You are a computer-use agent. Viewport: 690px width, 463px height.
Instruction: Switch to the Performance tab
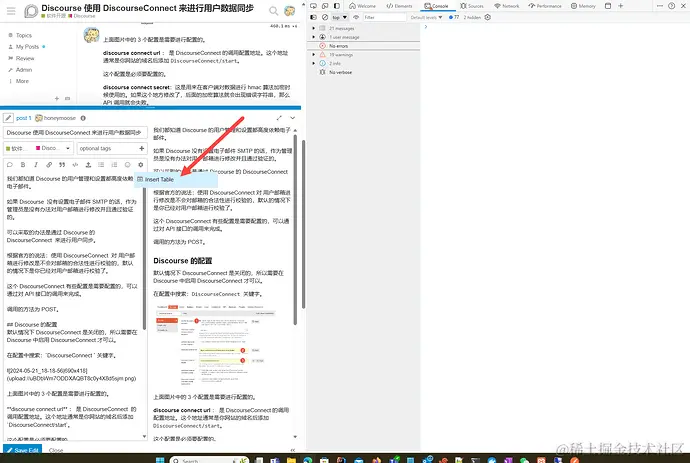[x=545, y=6]
